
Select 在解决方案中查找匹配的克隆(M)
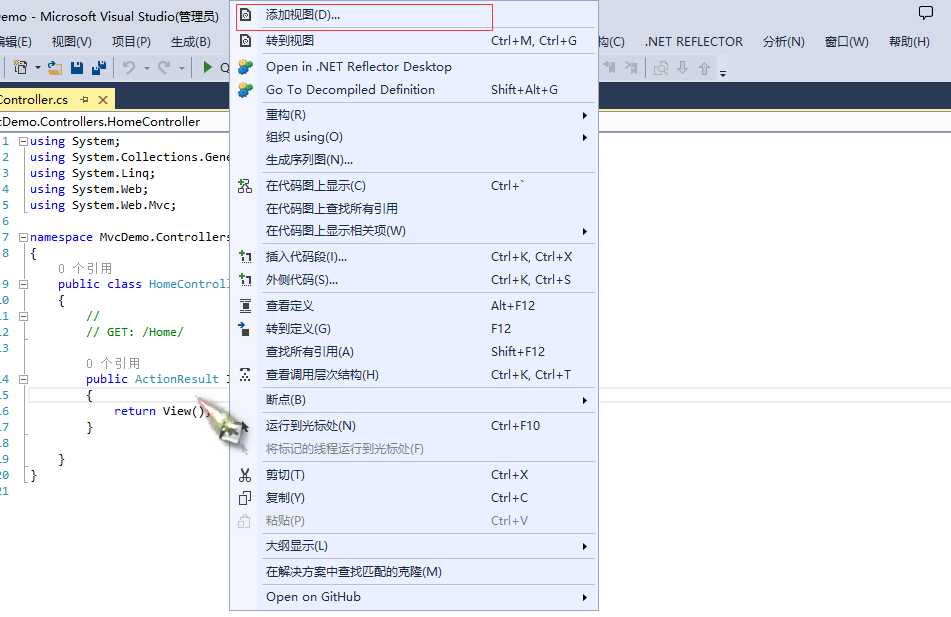coord(414,572)
